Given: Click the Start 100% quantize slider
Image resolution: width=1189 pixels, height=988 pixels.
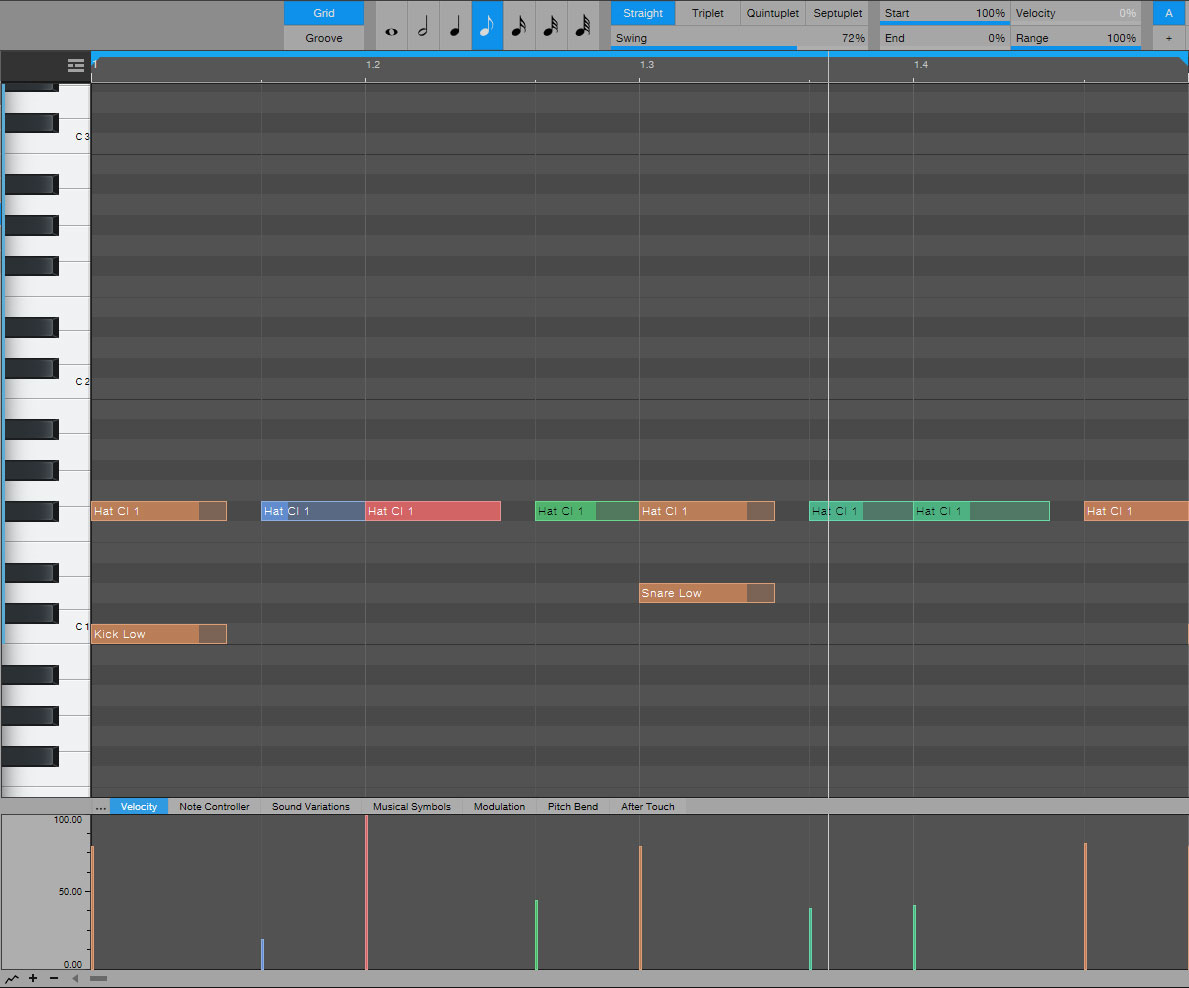Looking at the screenshot, I should pyautogui.click(x=945, y=13).
